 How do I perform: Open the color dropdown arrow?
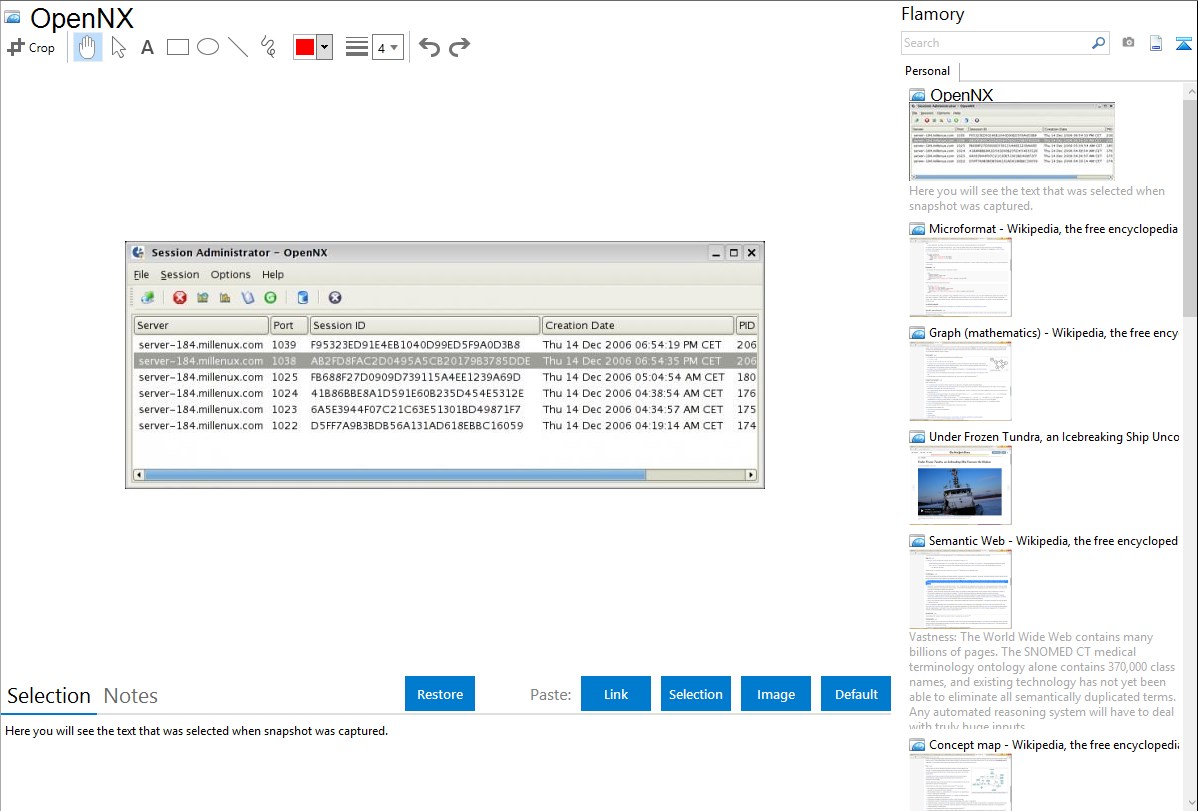(324, 47)
